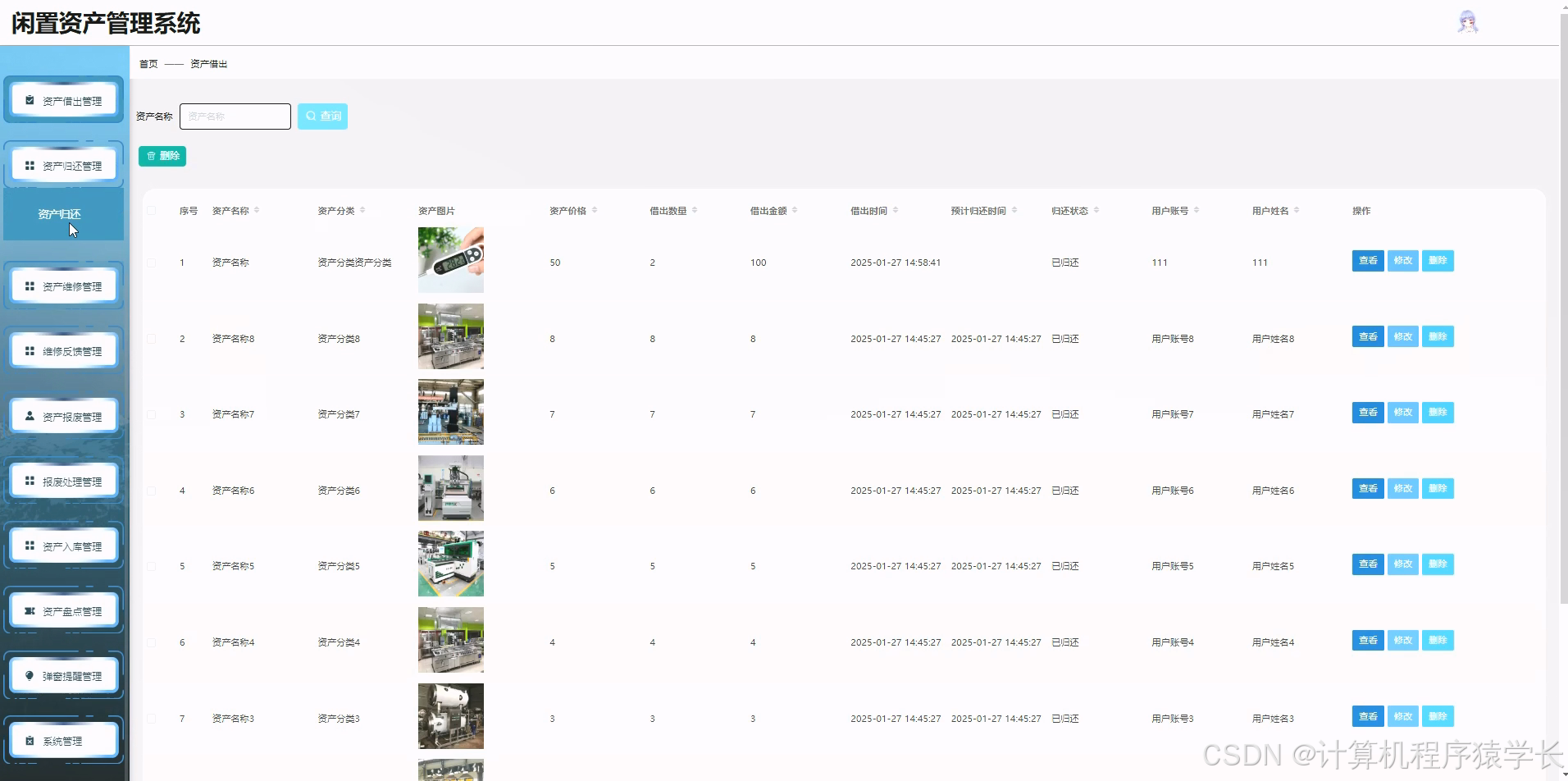The height and width of the screenshot is (781, 1568).
Task: Expand the 报废处理管理 sidebar menu
Action: 64,481
